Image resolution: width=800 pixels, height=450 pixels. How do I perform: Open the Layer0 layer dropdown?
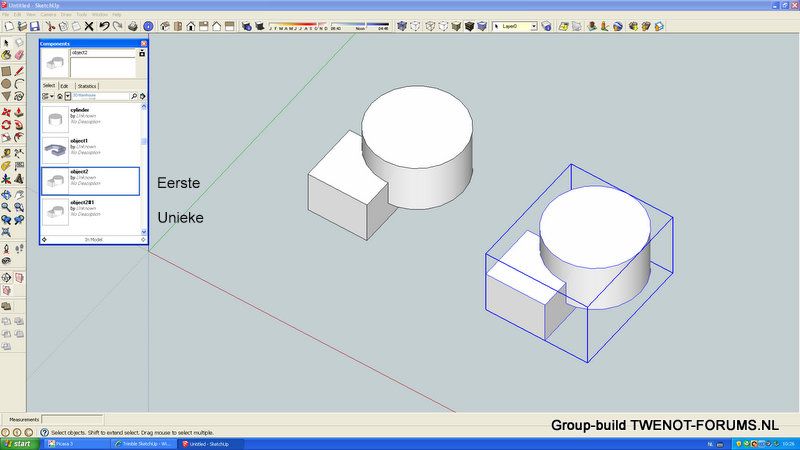[x=534, y=26]
